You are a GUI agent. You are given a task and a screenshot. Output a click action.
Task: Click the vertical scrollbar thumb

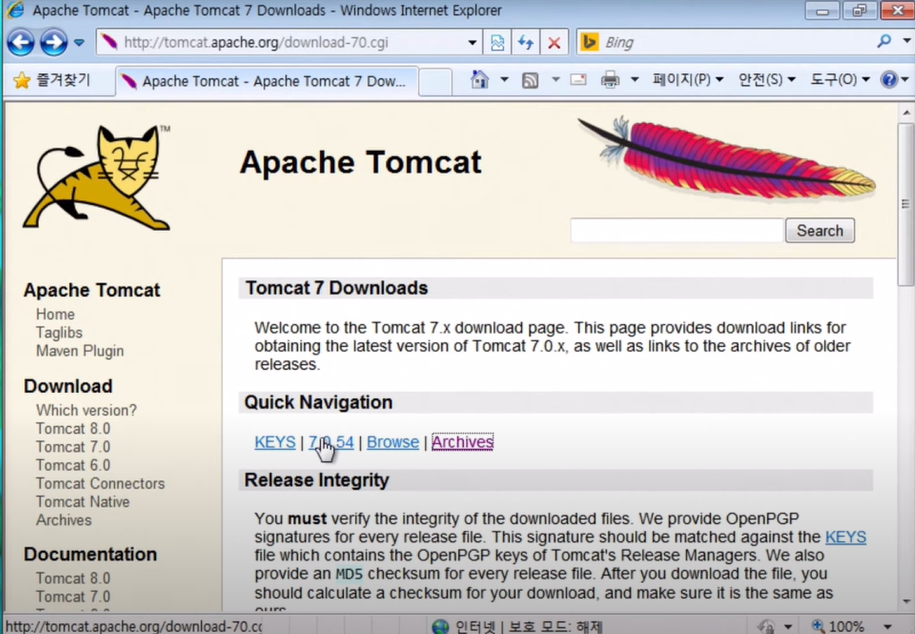906,204
